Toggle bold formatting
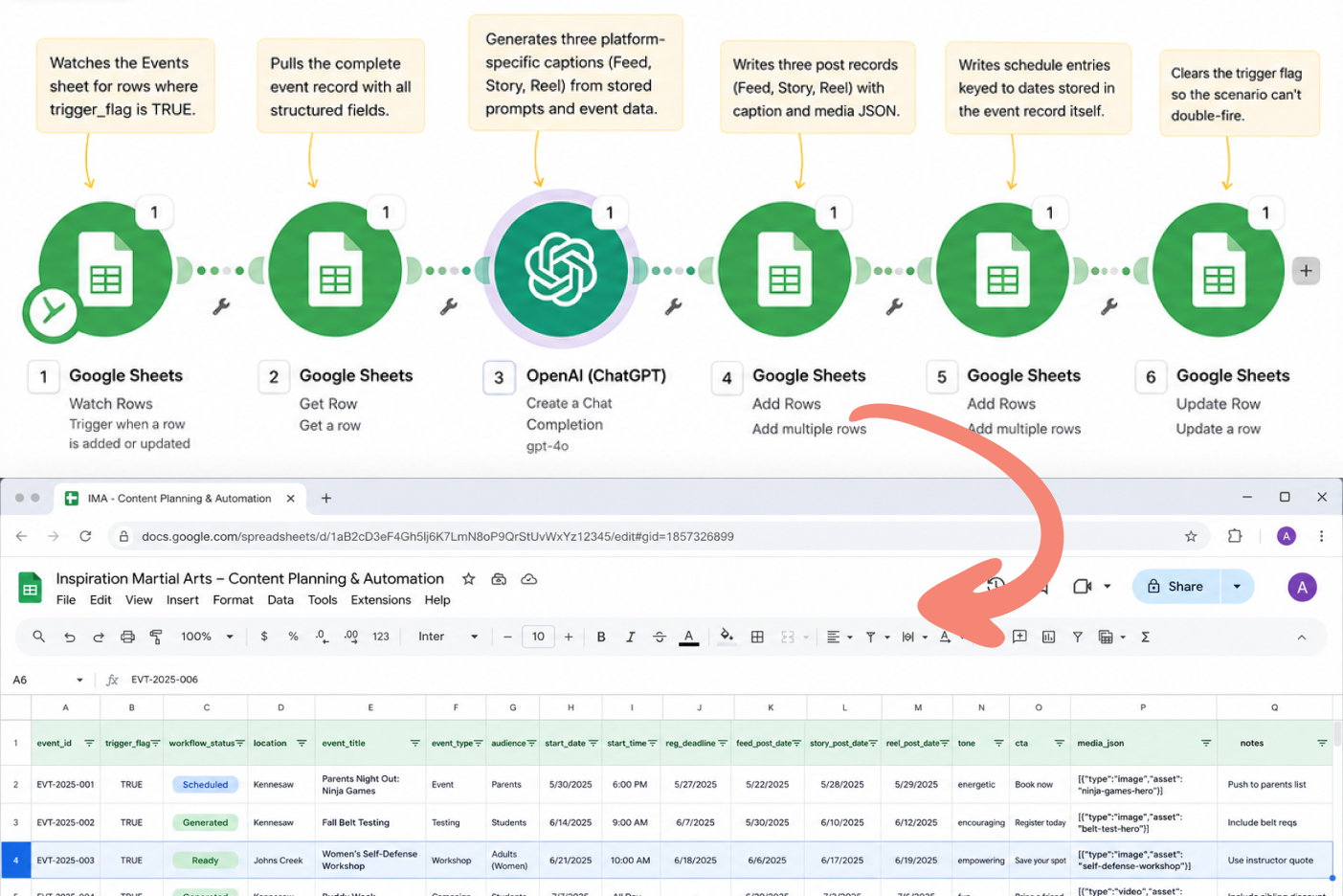1343x896 pixels. (601, 637)
